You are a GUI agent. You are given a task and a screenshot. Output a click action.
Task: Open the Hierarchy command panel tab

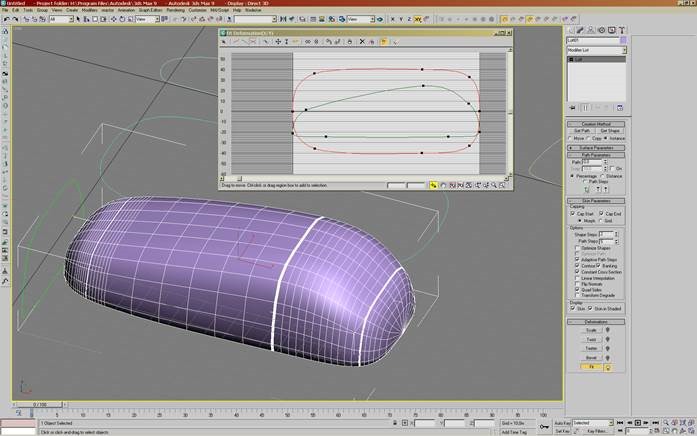click(x=591, y=31)
